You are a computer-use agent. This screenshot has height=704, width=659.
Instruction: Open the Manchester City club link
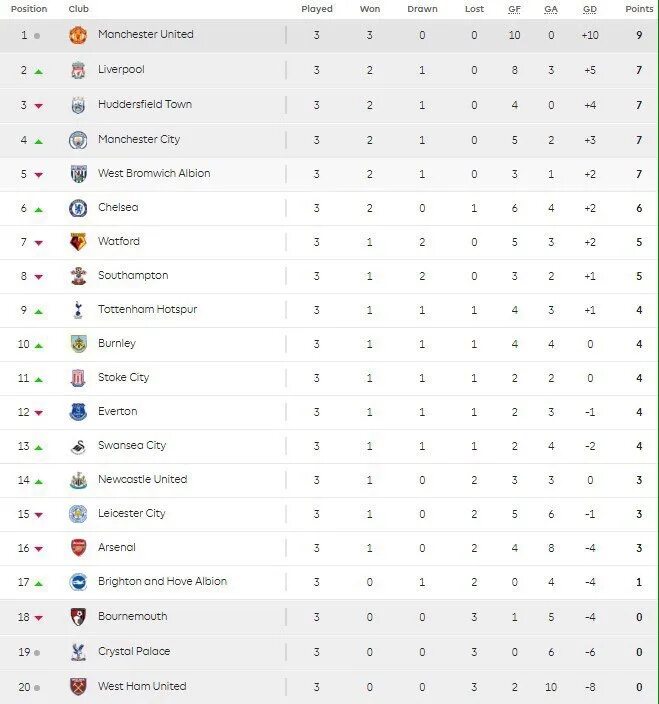click(x=139, y=139)
